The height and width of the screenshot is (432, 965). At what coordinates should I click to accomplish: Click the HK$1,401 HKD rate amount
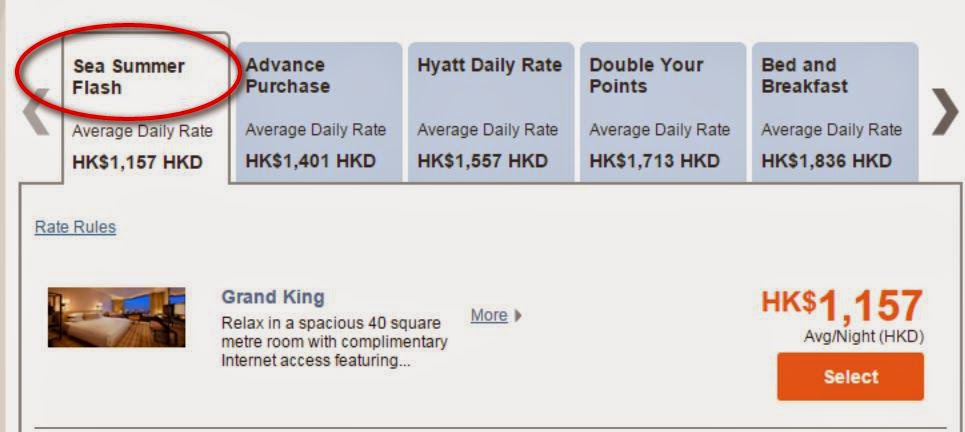coord(310,161)
